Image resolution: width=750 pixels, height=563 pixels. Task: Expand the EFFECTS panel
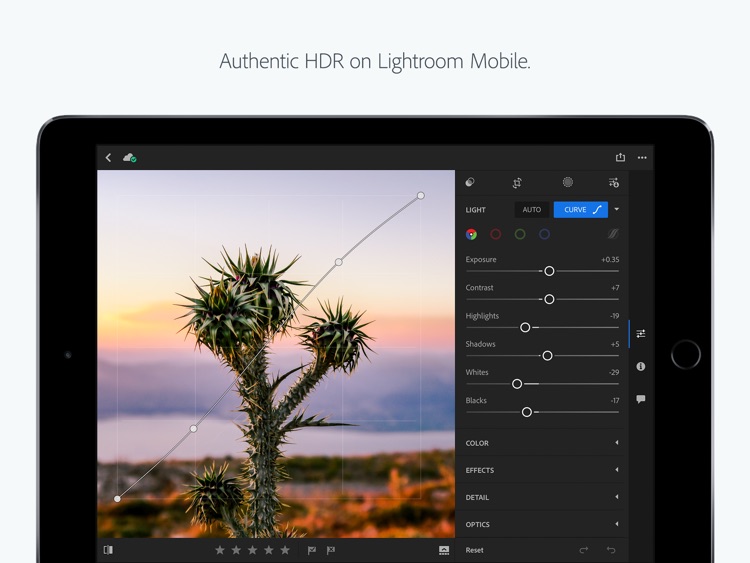[x=542, y=470]
